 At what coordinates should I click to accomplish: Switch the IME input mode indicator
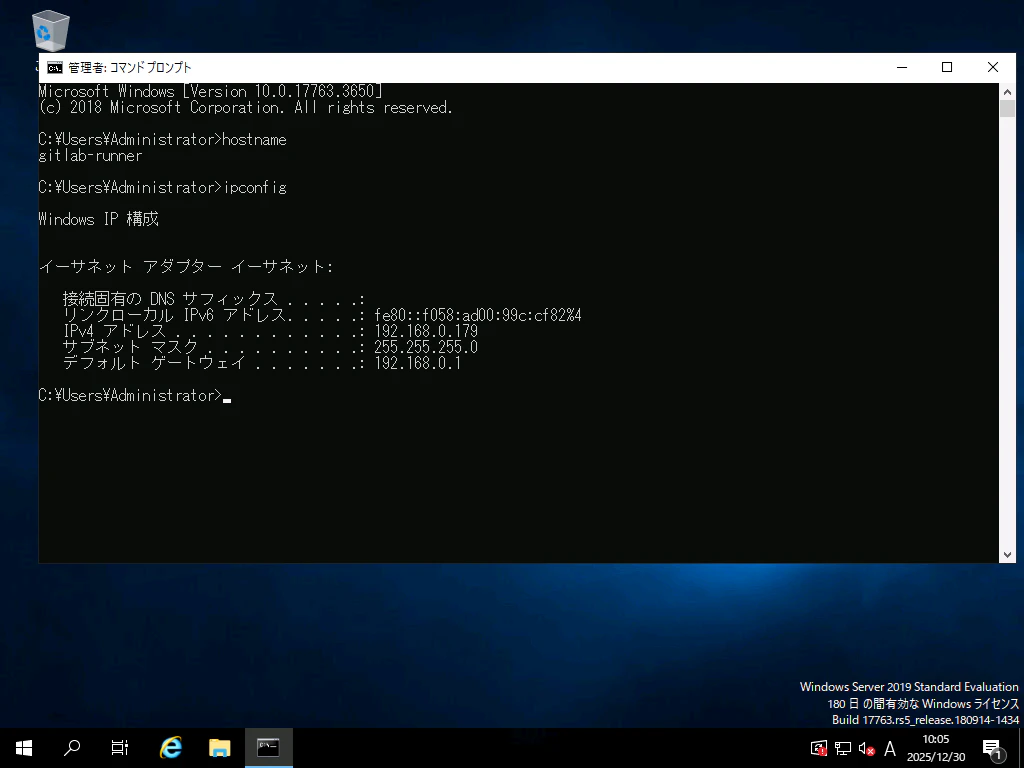coord(890,748)
